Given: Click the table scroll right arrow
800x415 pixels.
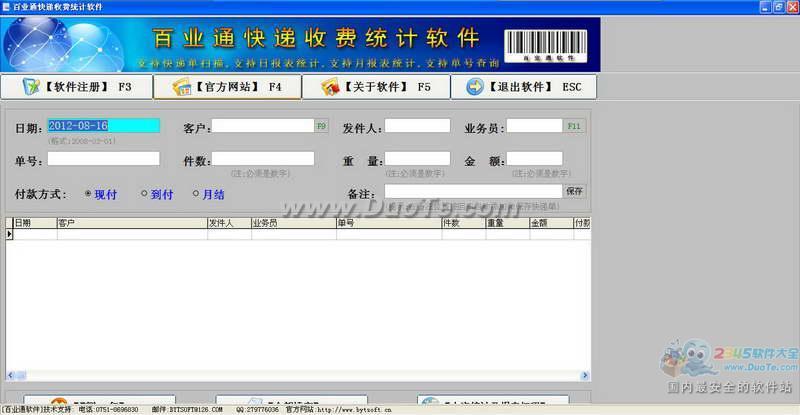Looking at the screenshot, I should pos(585,376).
